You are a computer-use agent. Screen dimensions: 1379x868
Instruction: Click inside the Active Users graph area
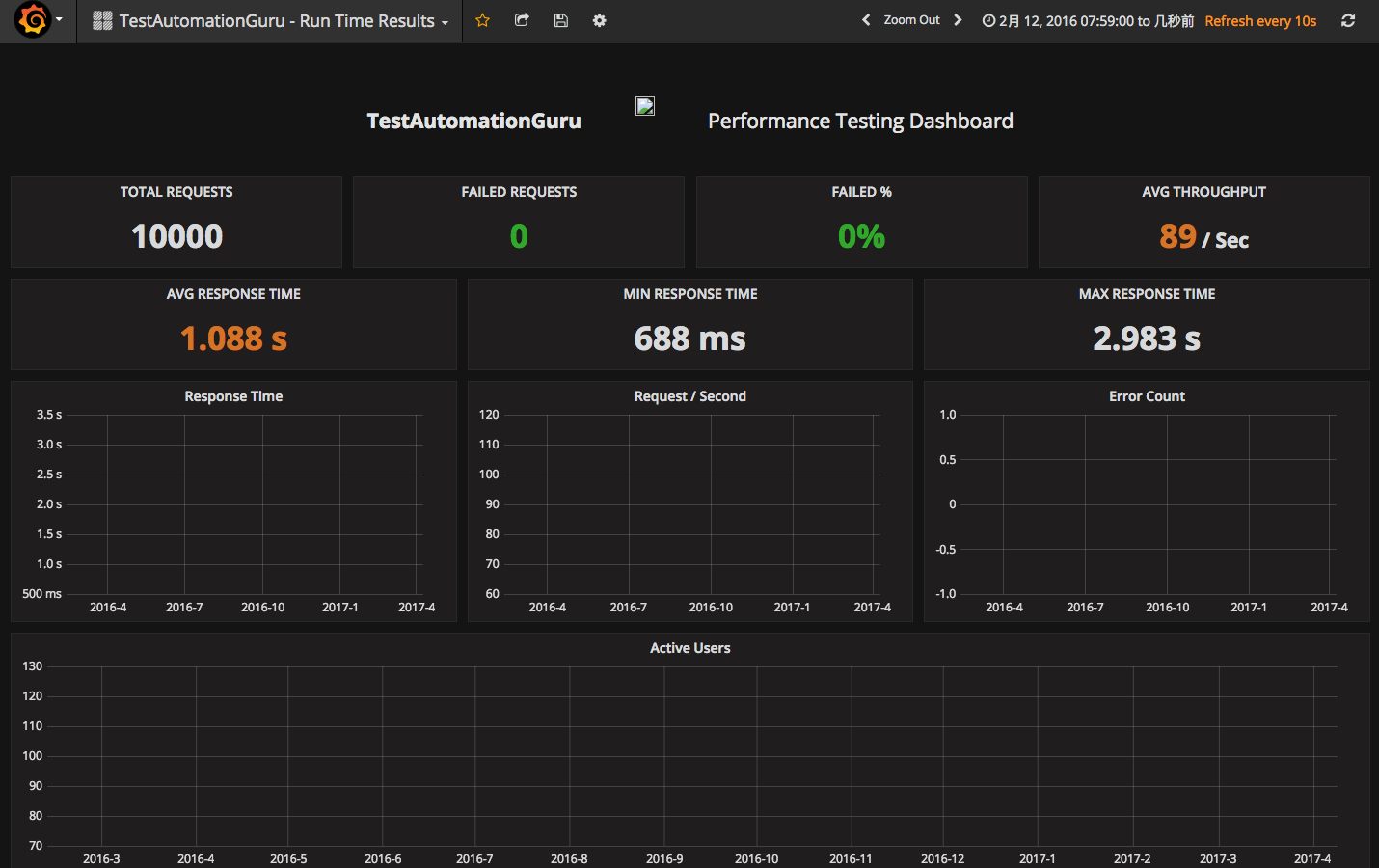coord(693,756)
